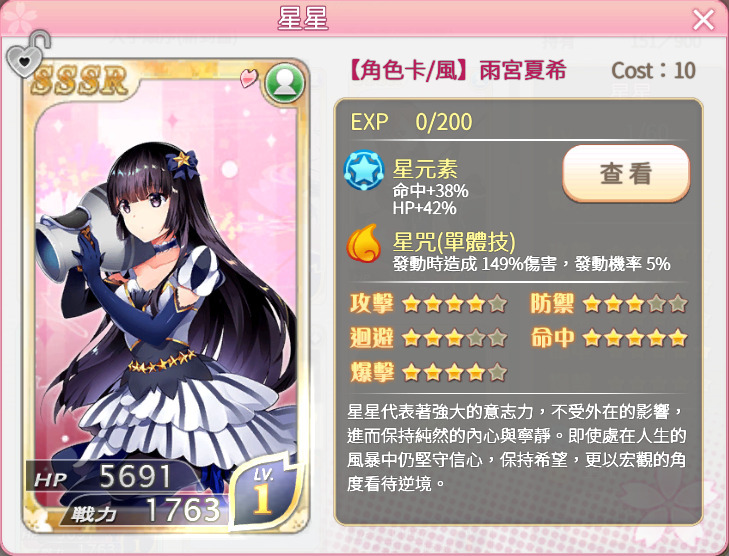Click the 戰力 1763 power stat
Screen dimensions: 729x556
(x=146, y=510)
